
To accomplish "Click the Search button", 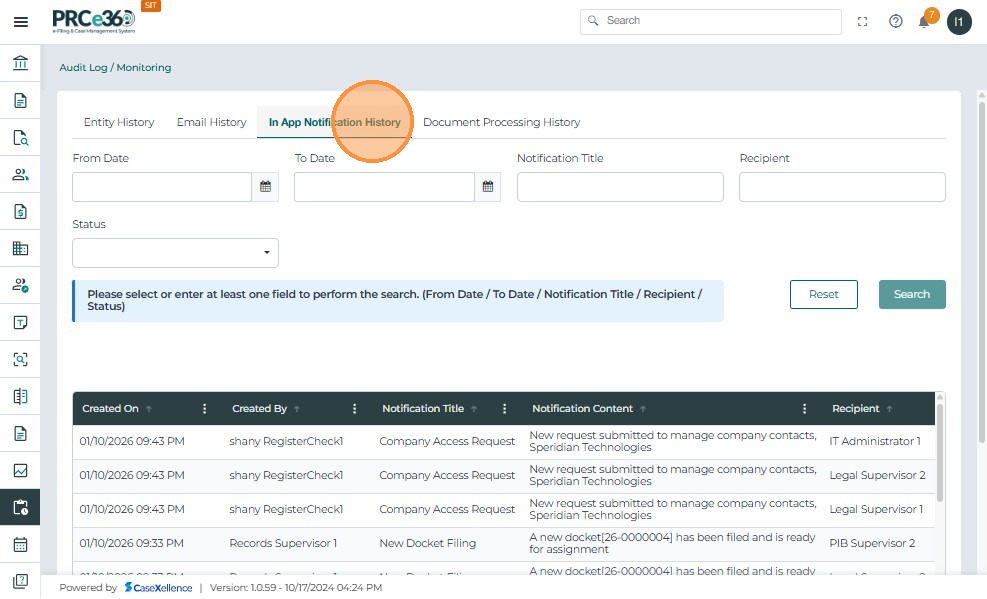I will click(x=911, y=294).
